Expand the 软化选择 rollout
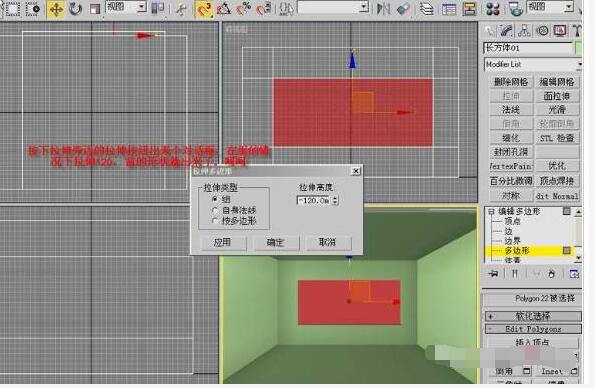This screenshot has height=388, width=595. pos(533,316)
